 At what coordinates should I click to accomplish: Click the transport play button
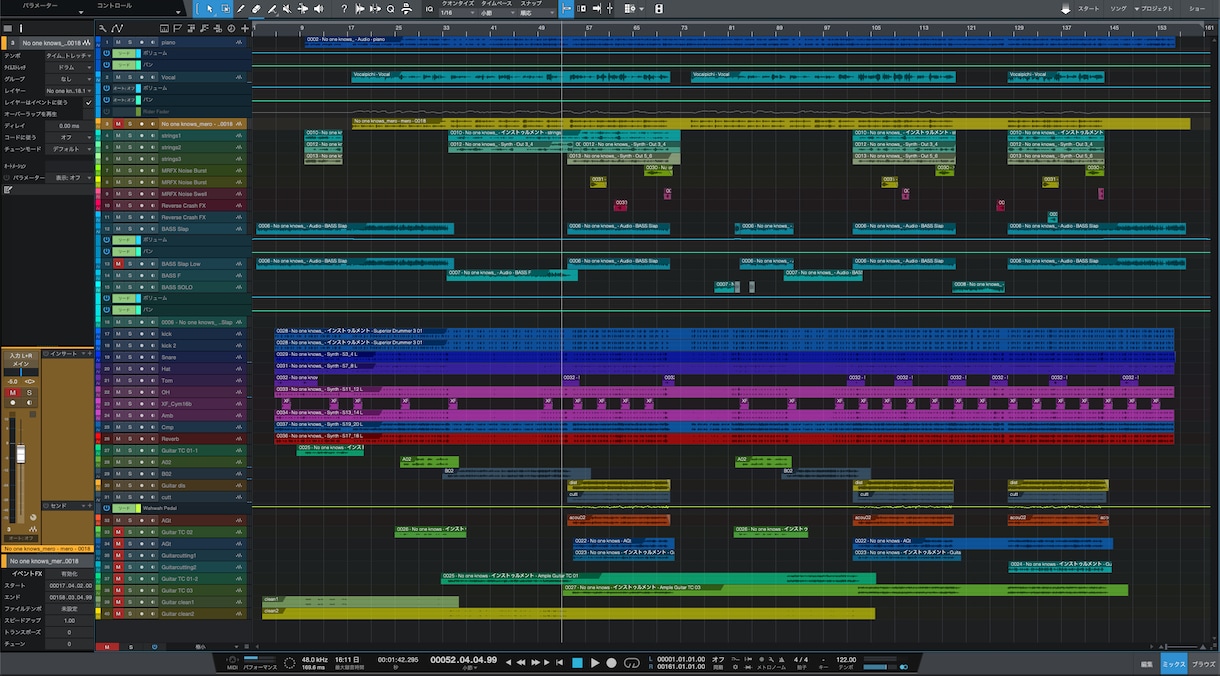pos(595,662)
